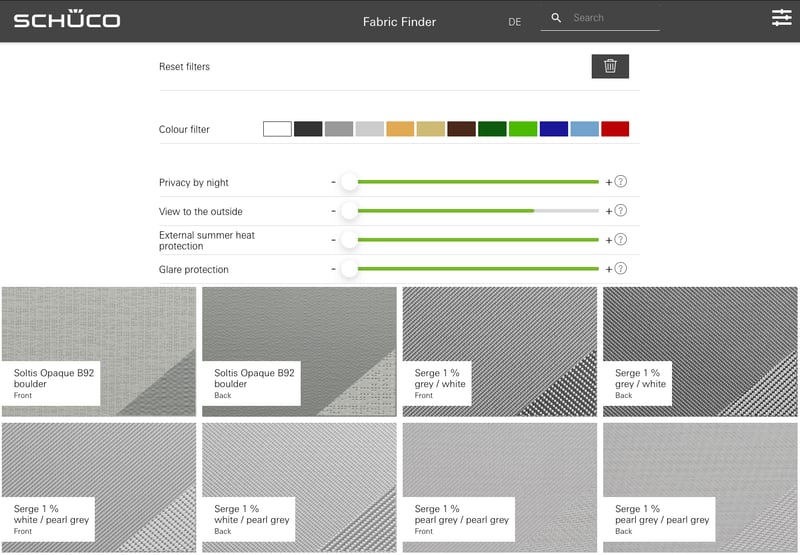Select the dark blue colour filter
Screen dimensions: 800x555
click(554, 129)
